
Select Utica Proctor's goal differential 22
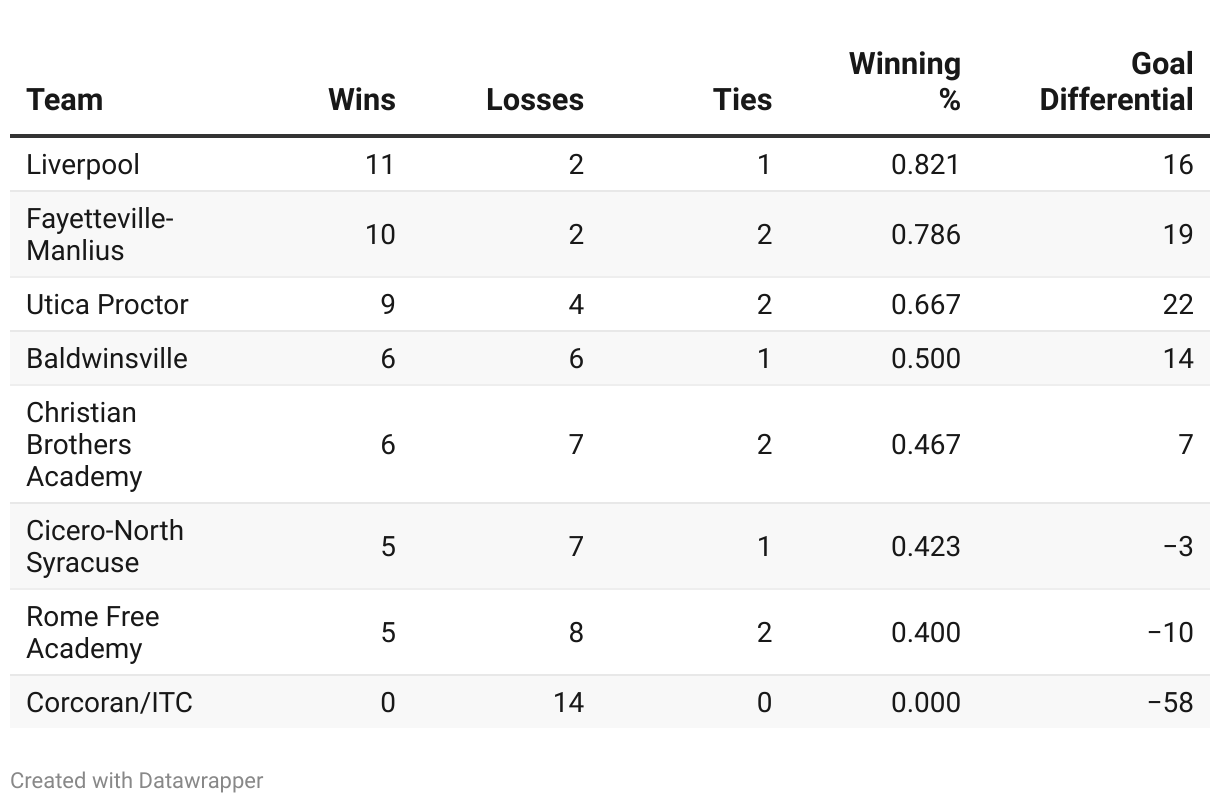coord(1177,304)
